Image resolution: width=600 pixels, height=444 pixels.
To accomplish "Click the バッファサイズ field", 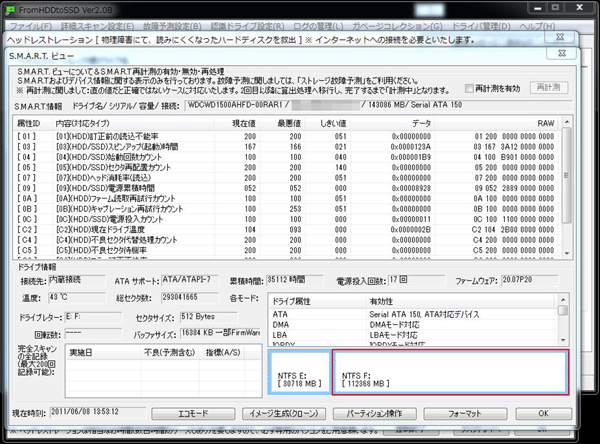I will [220, 333].
